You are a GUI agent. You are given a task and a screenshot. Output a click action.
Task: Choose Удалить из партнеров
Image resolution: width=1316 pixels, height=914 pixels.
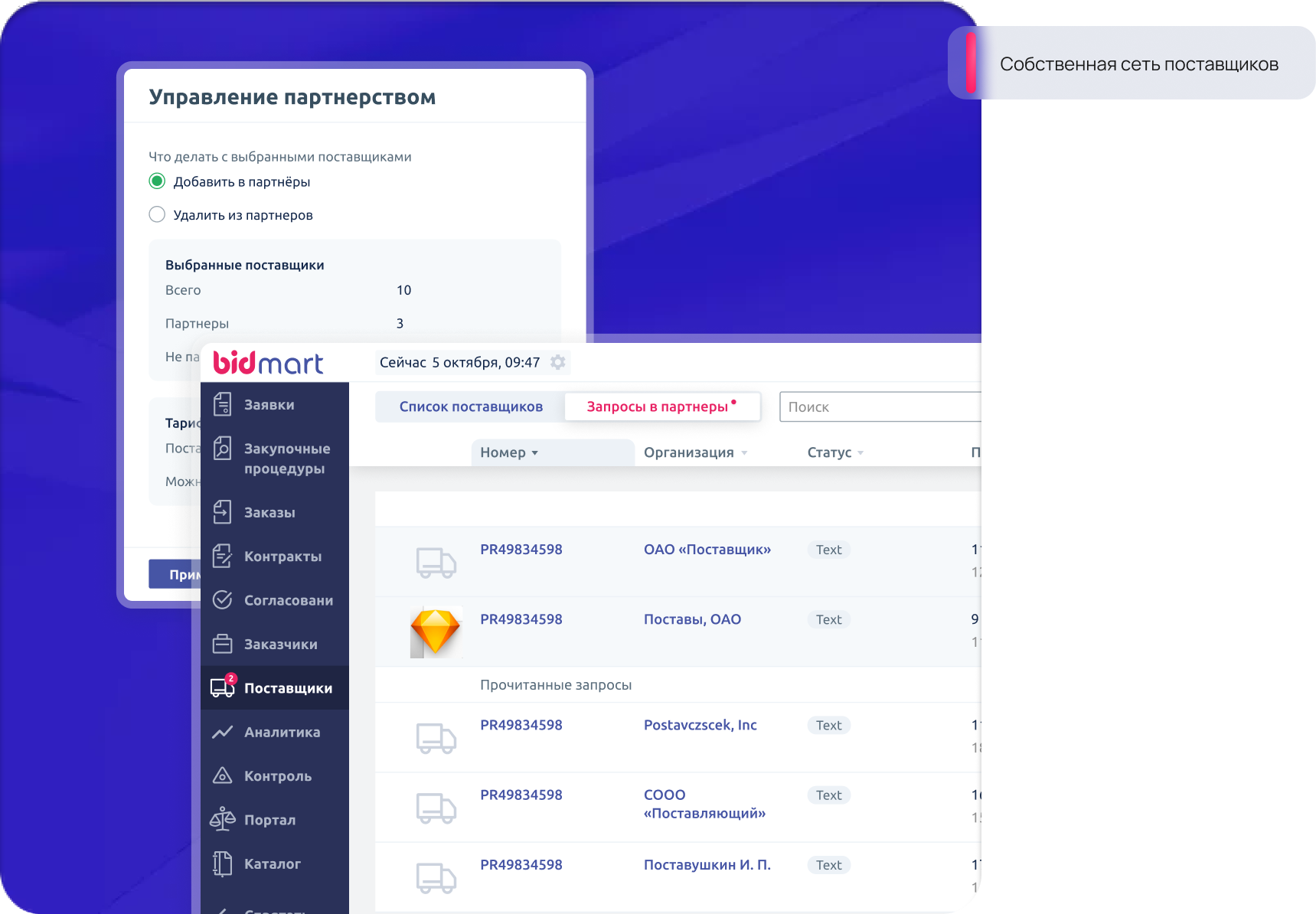click(157, 214)
